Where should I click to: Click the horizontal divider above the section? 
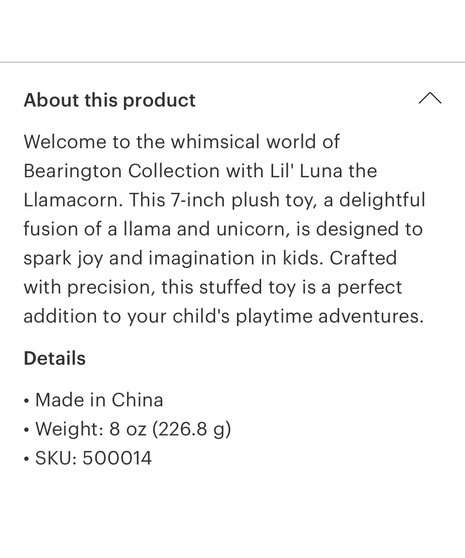tap(232, 62)
